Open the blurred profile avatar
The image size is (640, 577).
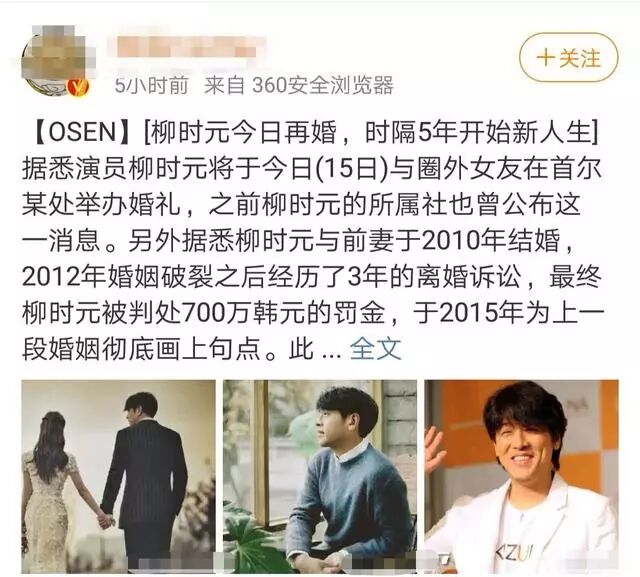[x=56, y=61]
